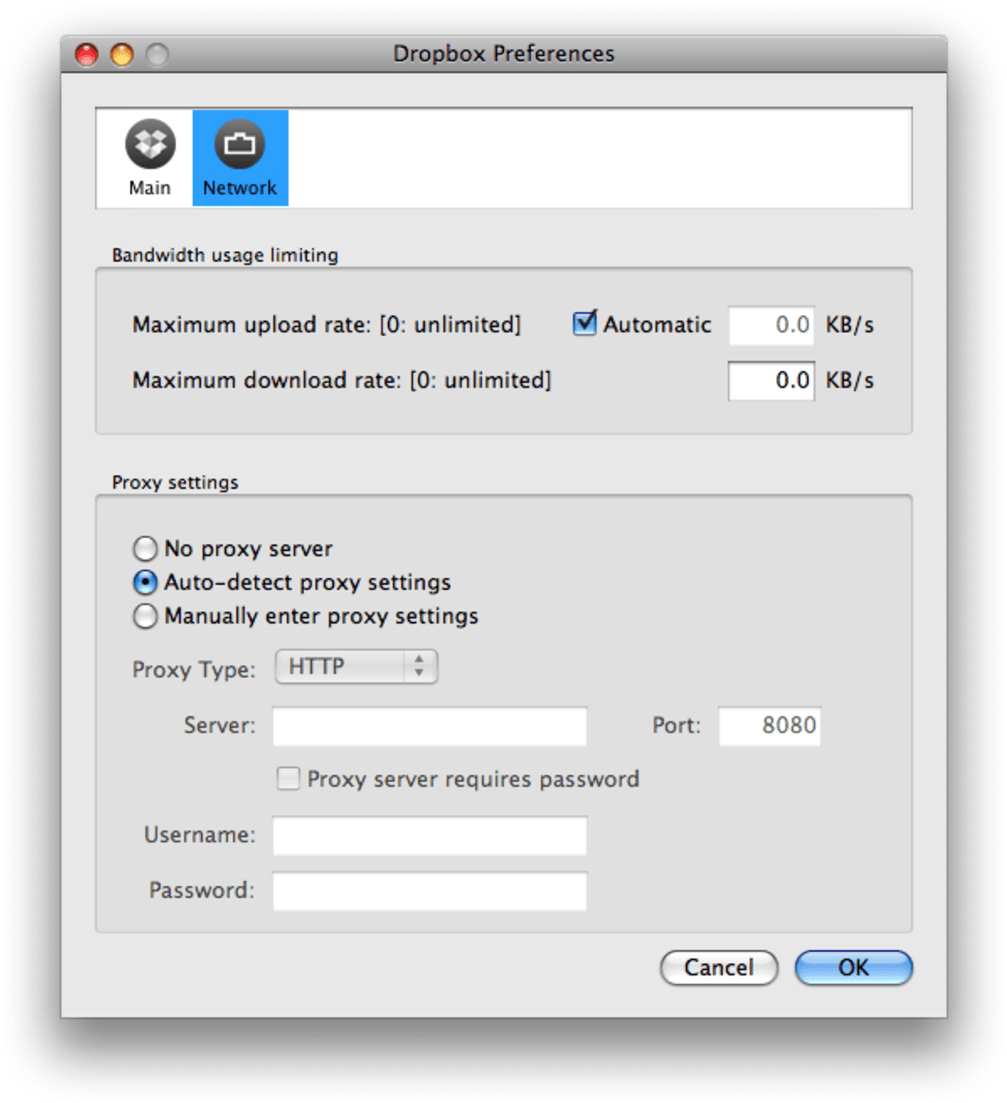Click the yellow minimize button
This screenshot has height=1103, width=1007.
[x=120, y=55]
